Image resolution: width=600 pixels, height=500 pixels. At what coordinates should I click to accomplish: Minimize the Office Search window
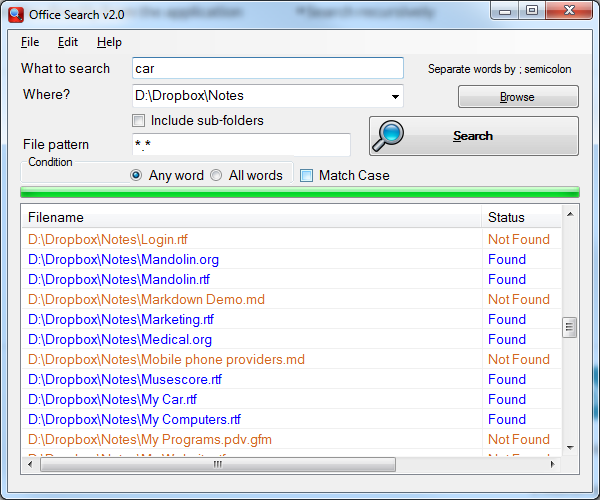tap(505, 10)
